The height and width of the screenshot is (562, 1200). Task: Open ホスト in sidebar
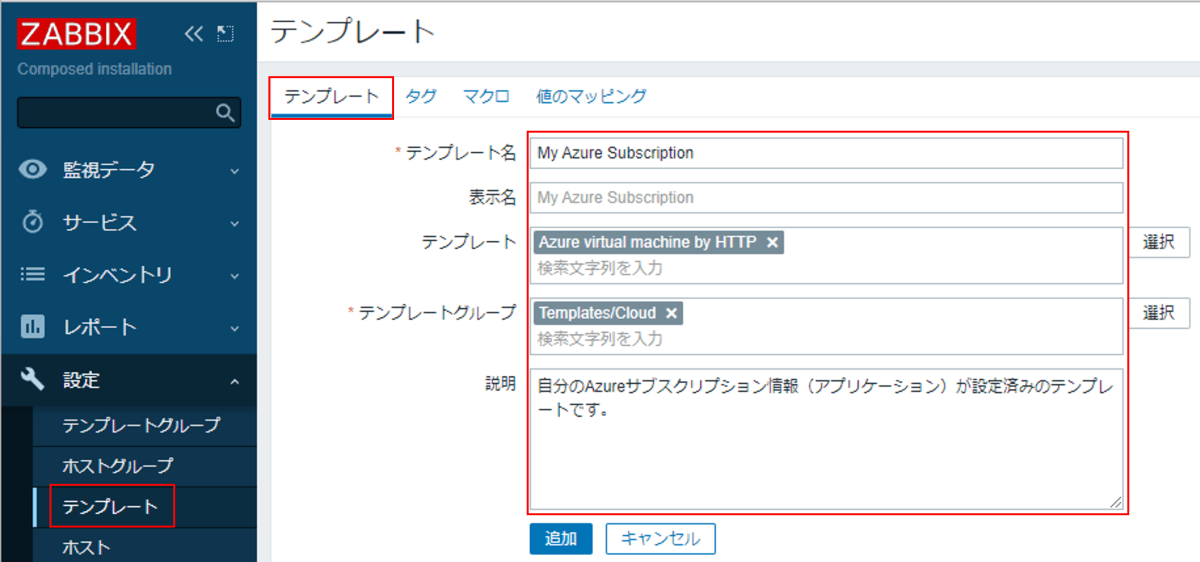pos(87,547)
